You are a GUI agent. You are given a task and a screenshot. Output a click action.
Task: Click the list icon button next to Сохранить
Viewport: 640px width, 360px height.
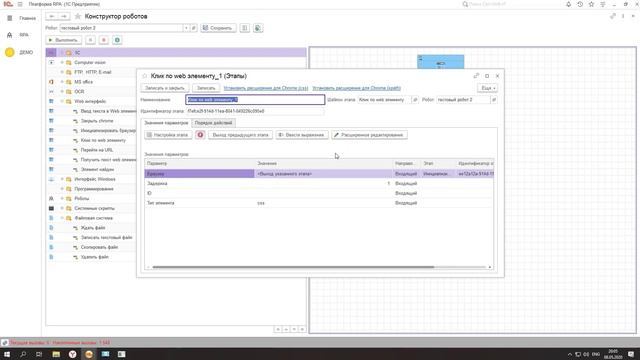tap(244, 28)
